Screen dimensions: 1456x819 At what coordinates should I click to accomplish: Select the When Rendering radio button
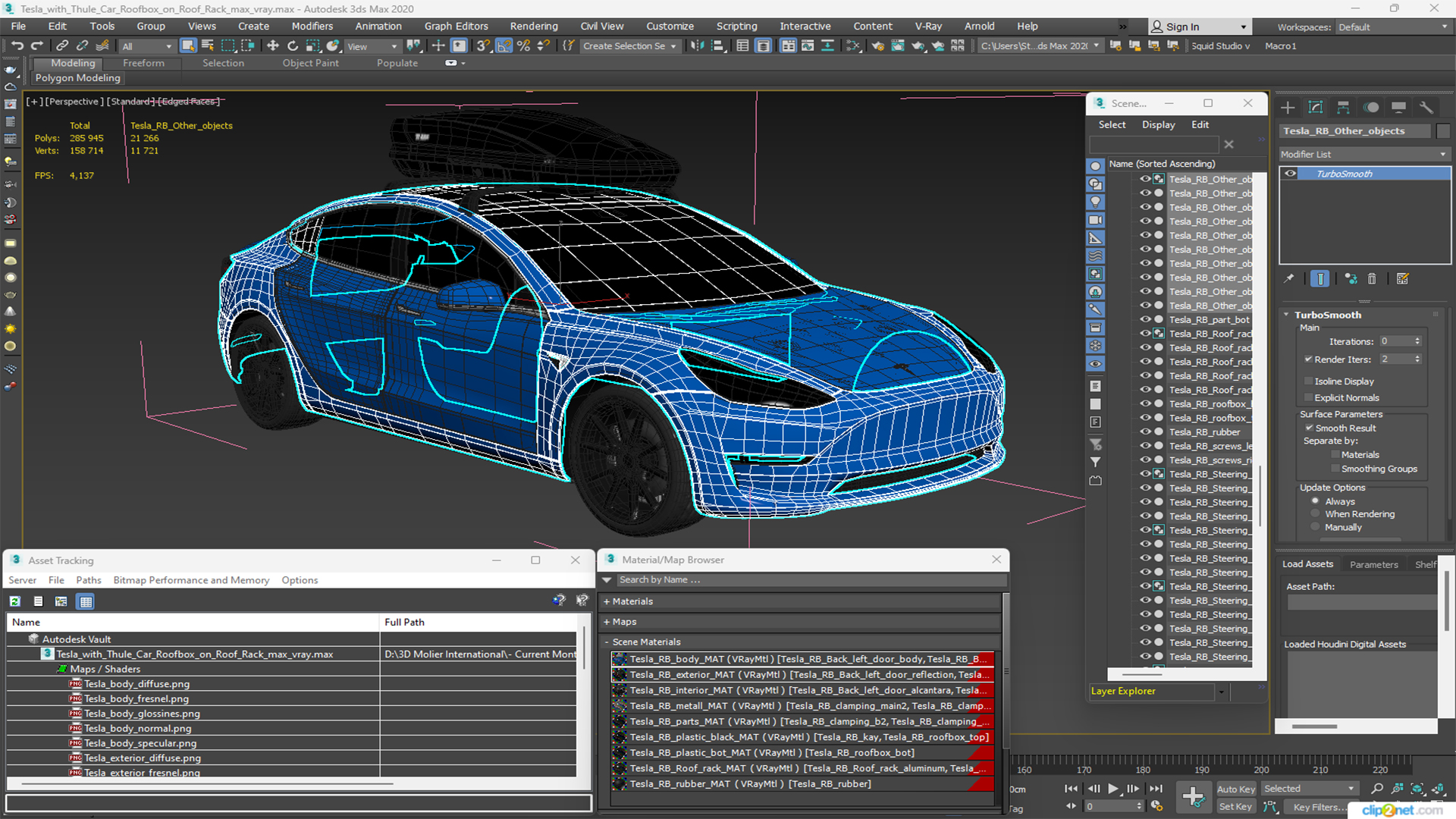click(x=1316, y=514)
